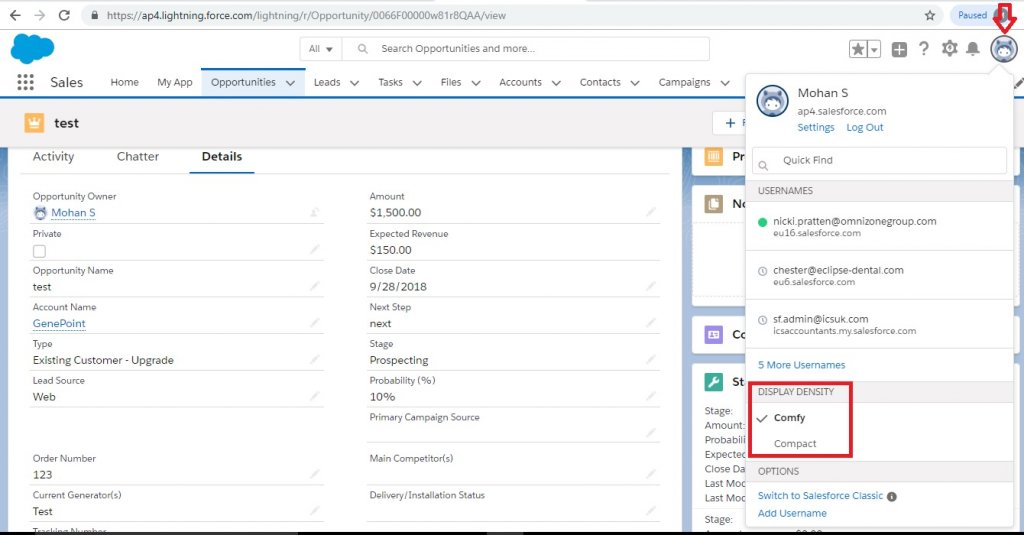Expand Accounts tab dropdown chevron
The height and width of the screenshot is (535, 1024).
(556, 83)
